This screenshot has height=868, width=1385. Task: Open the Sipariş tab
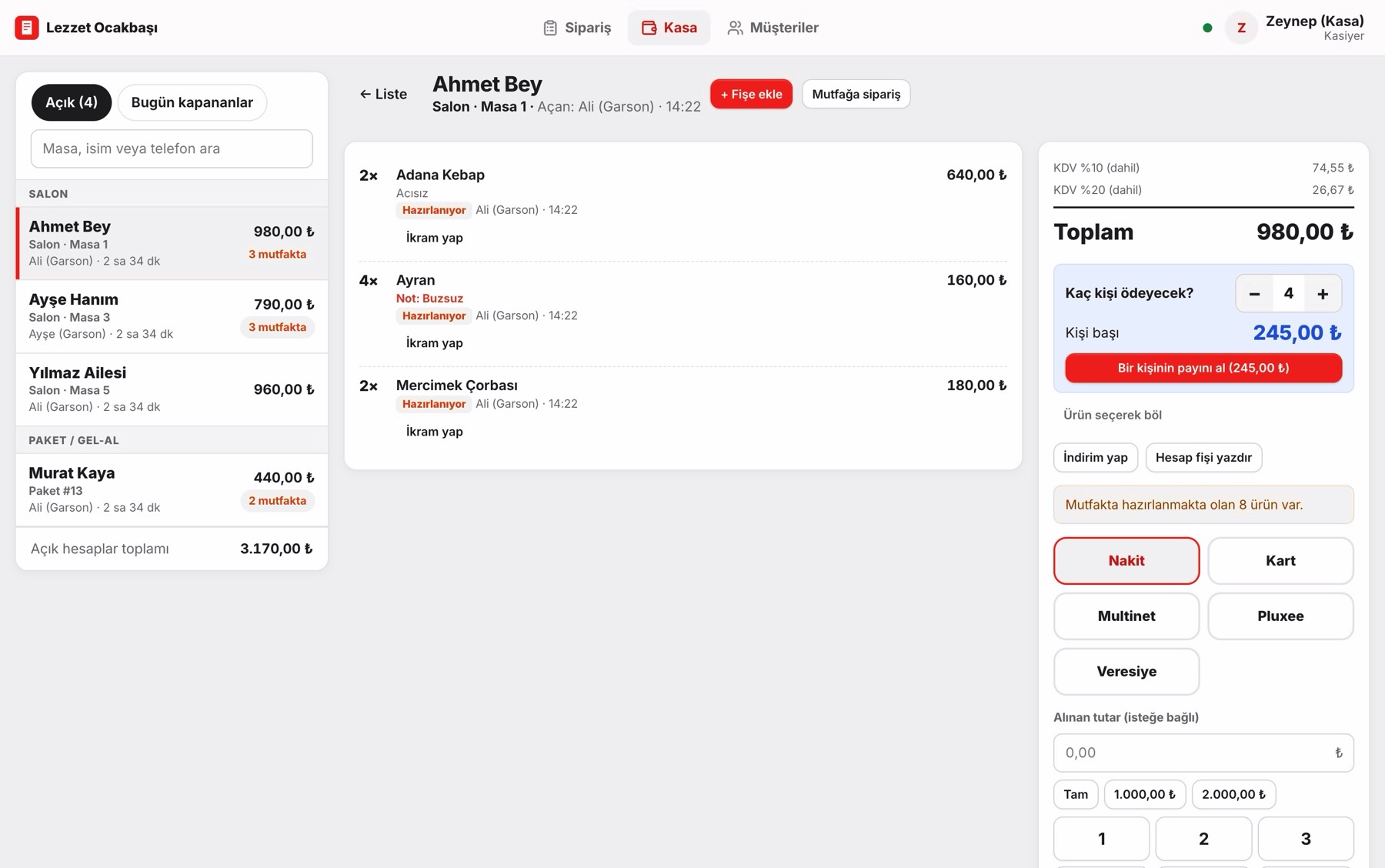point(577,28)
